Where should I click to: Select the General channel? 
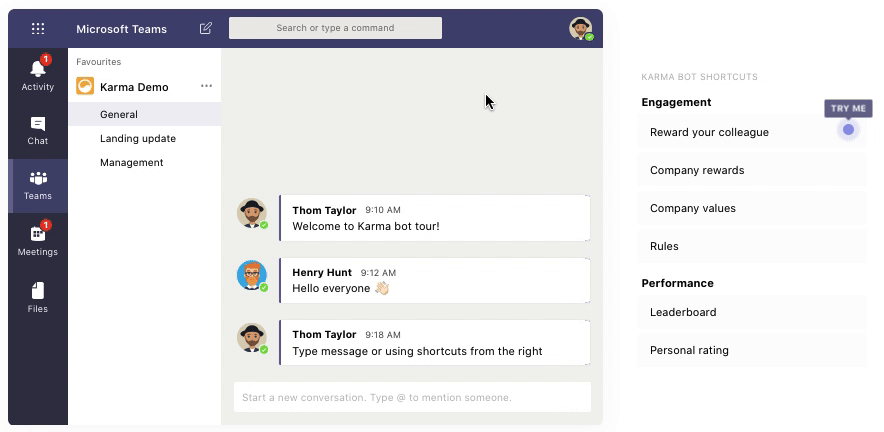coord(144,114)
